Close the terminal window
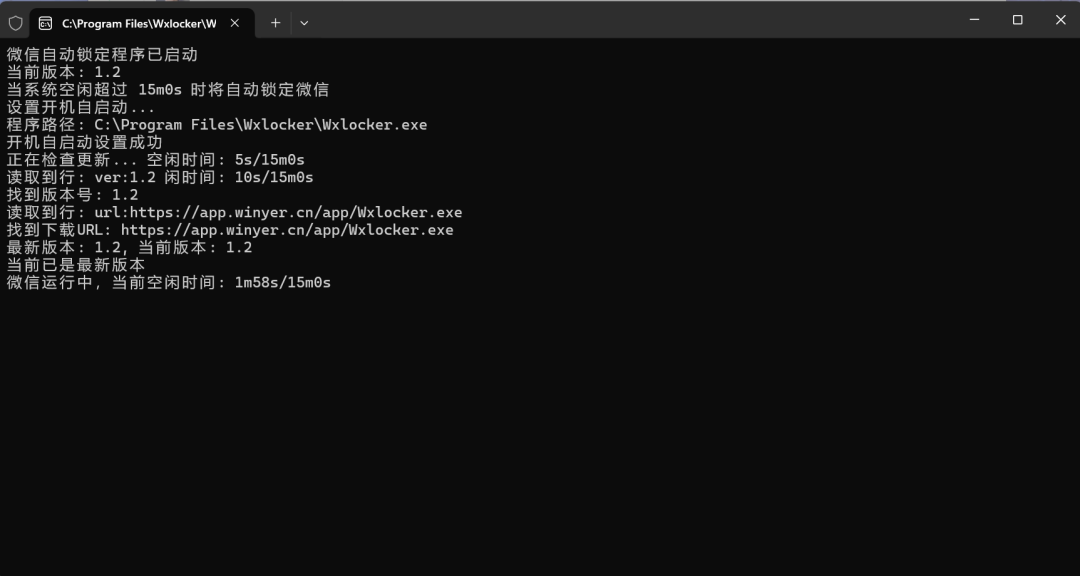The image size is (1080, 576). click(x=1060, y=20)
